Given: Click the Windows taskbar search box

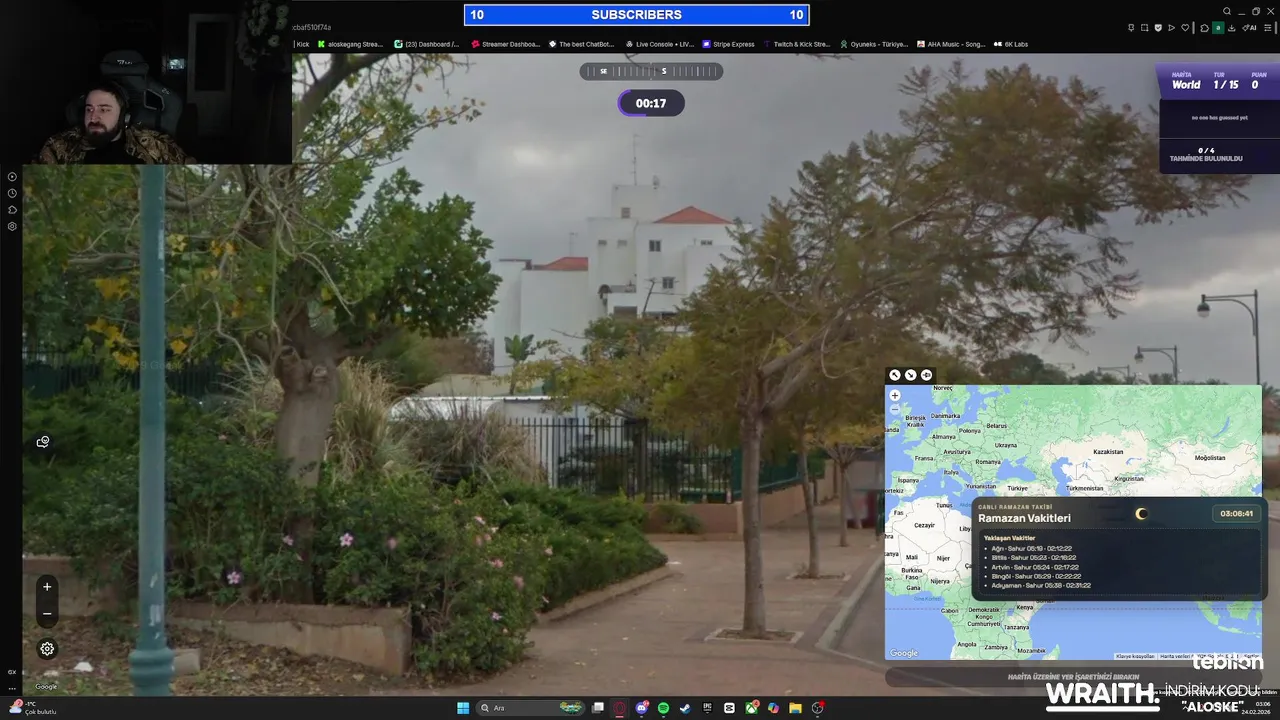Looking at the screenshot, I should 530,708.
